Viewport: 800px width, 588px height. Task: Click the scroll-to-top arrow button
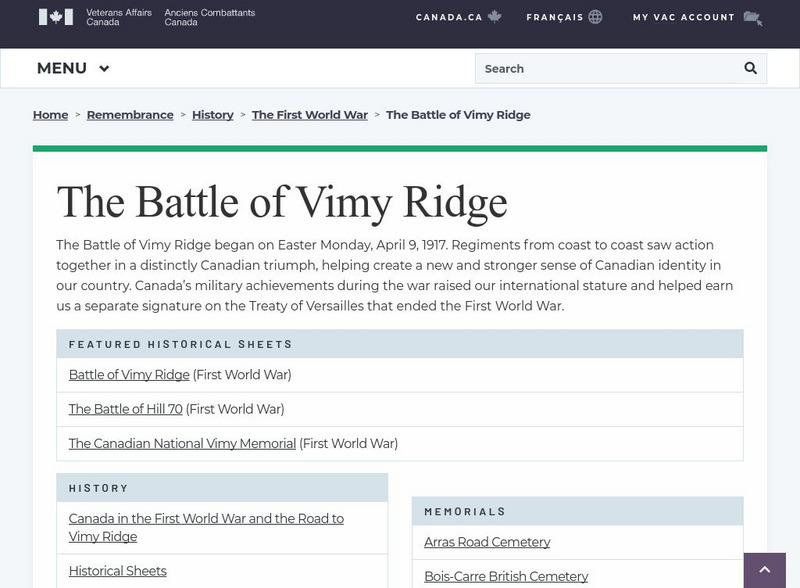click(x=765, y=570)
